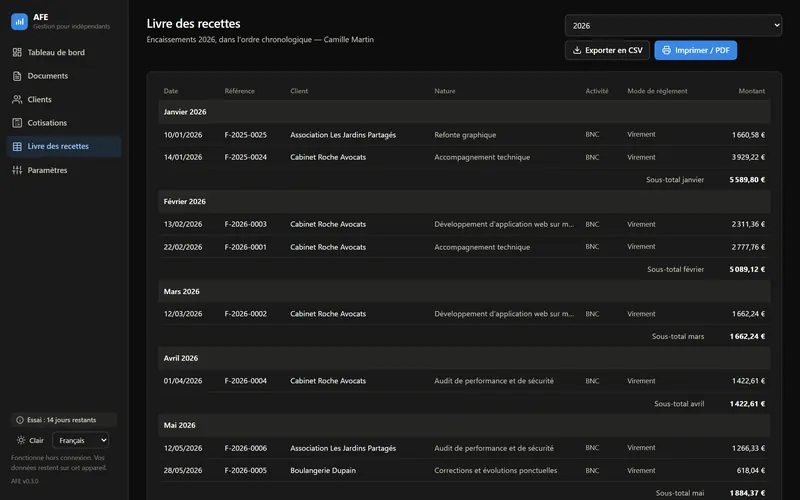Click the download icon on Exporter en CSV
800x500 pixels.
click(577, 50)
